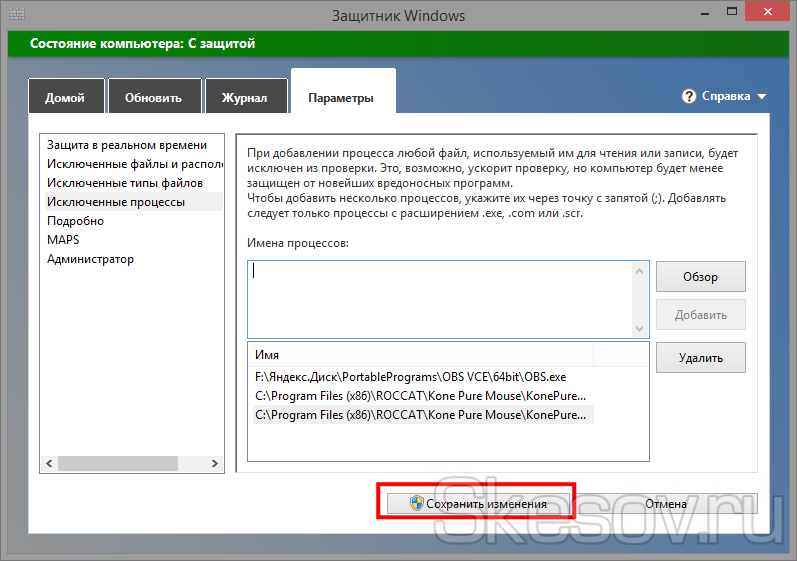Click inside the Имена процессов text field
The width and height of the screenshot is (797, 561).
click(x=440, y=298)
